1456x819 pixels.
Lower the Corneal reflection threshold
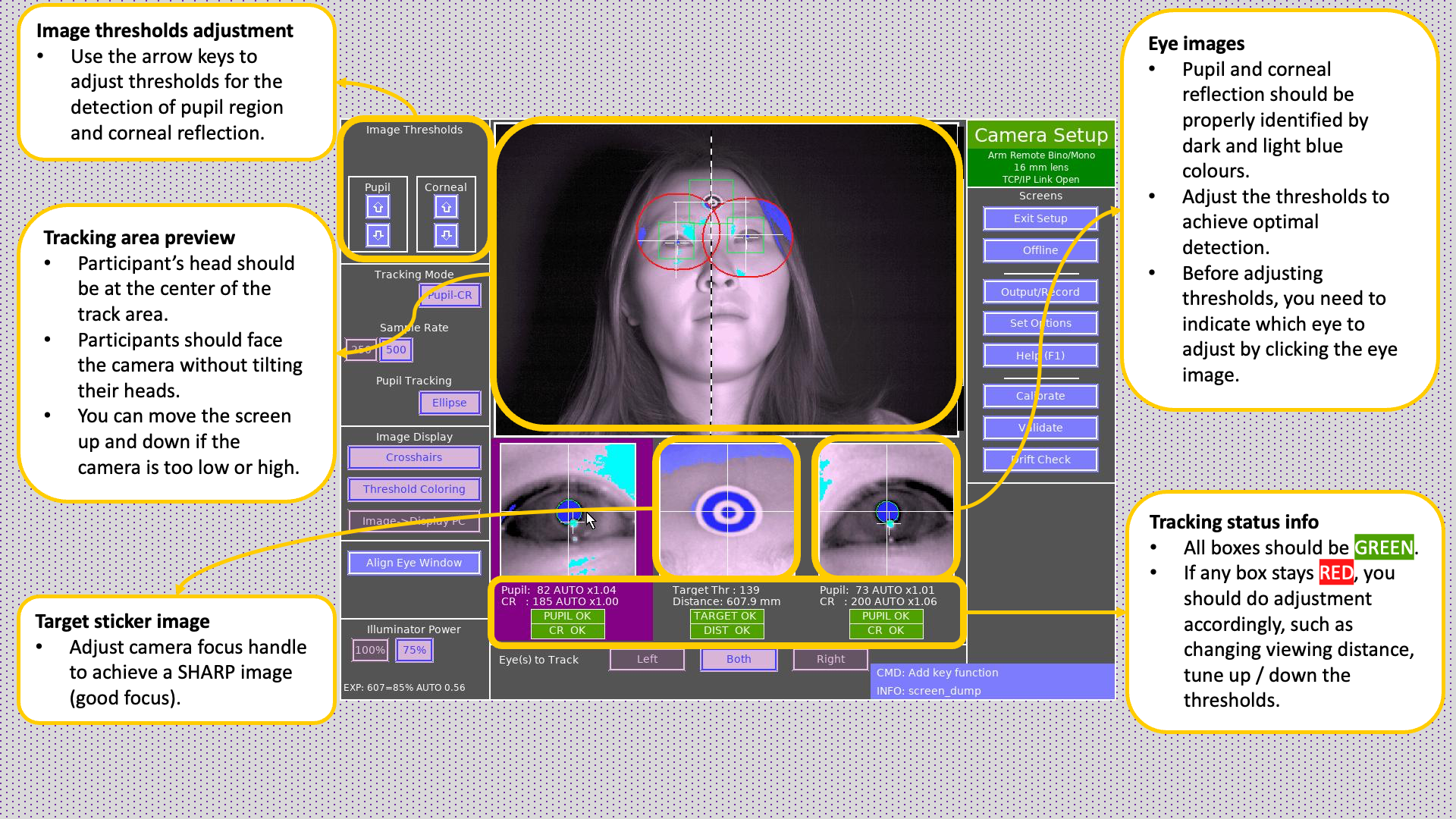(445, 235)
